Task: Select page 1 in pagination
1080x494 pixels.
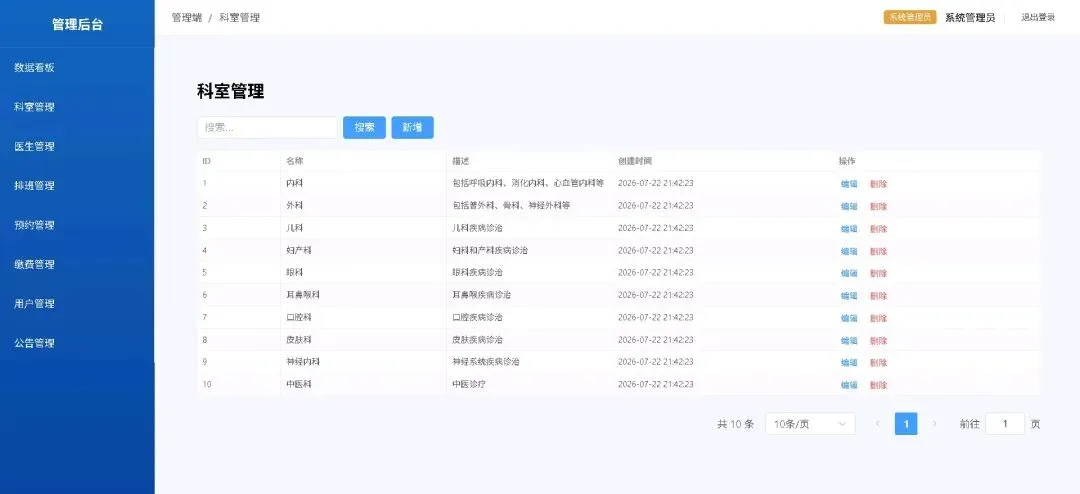Action: (x=906, y=424)
